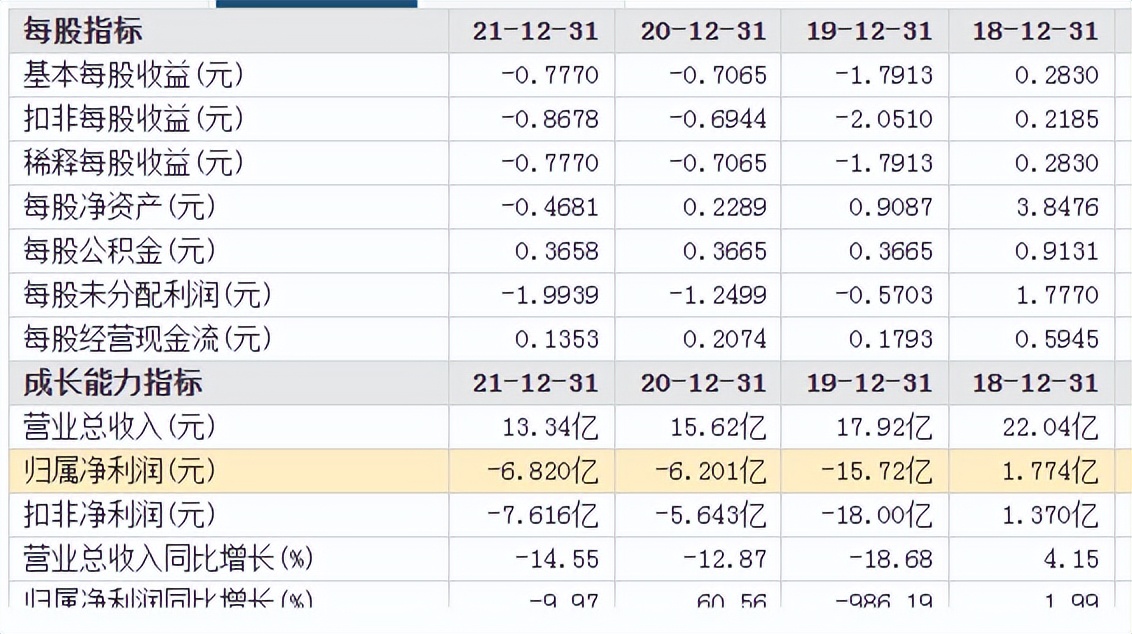Click the 0.5945 operating cash flow cell

1056,339
